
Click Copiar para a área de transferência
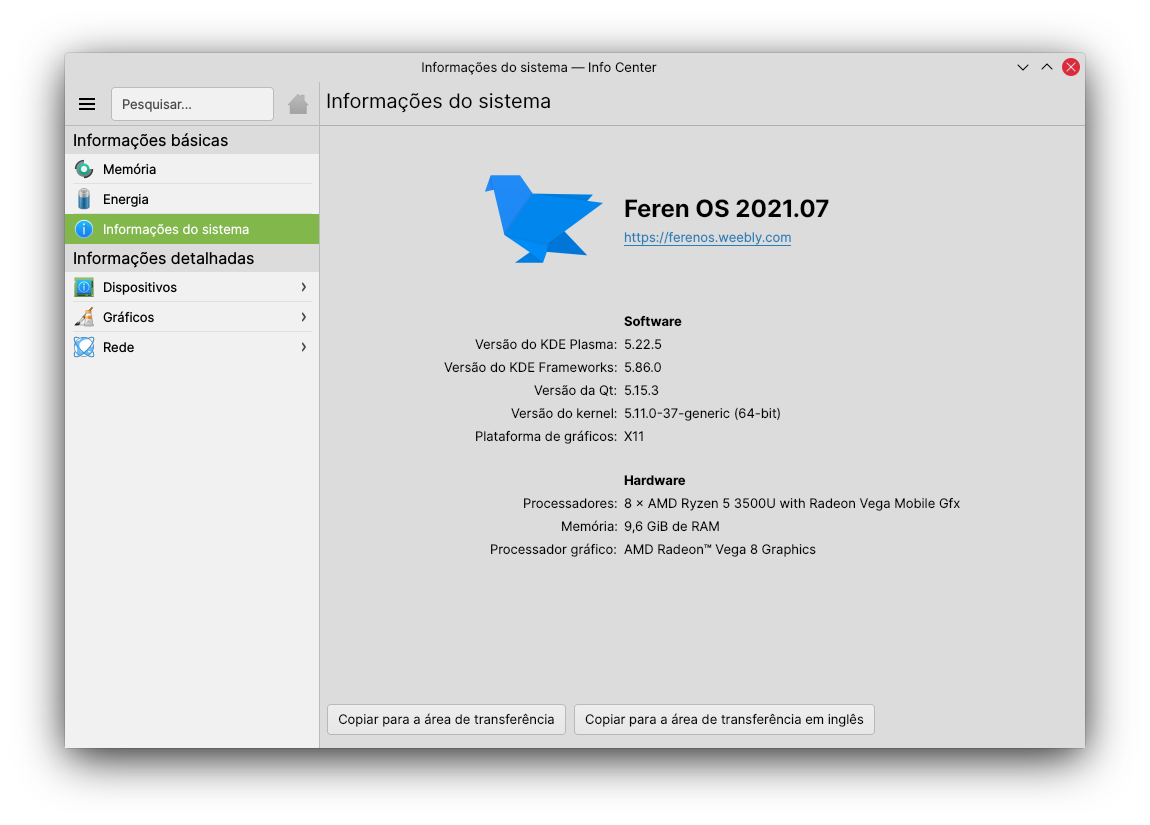tap(446, 719)
